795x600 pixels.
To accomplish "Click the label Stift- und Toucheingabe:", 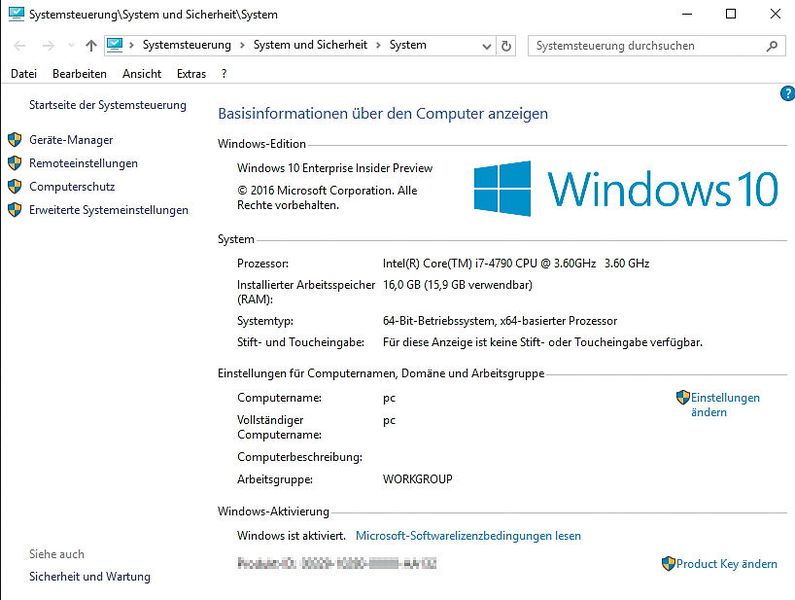I will pos(301,342).
